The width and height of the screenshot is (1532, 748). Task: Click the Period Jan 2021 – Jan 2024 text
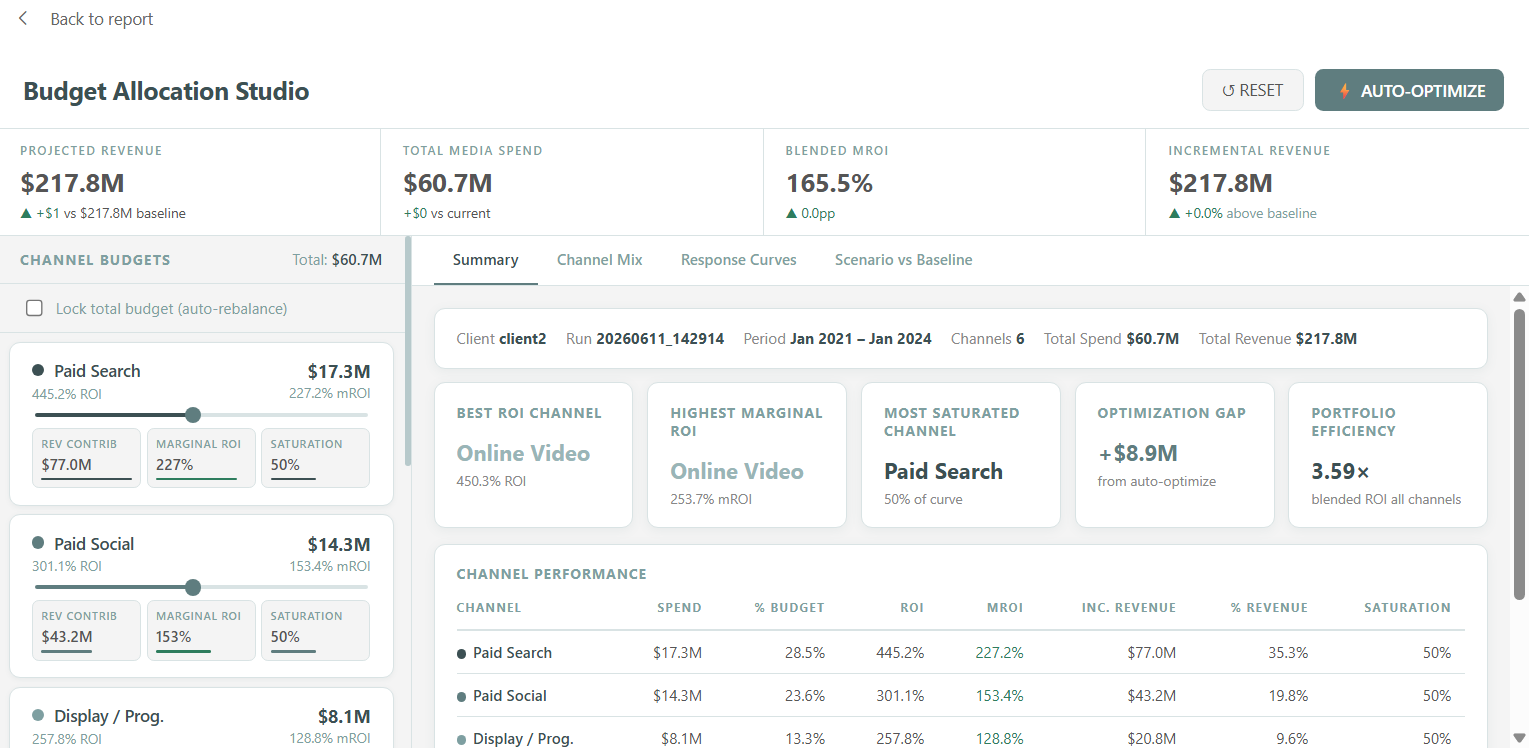[x=837, y=339]
